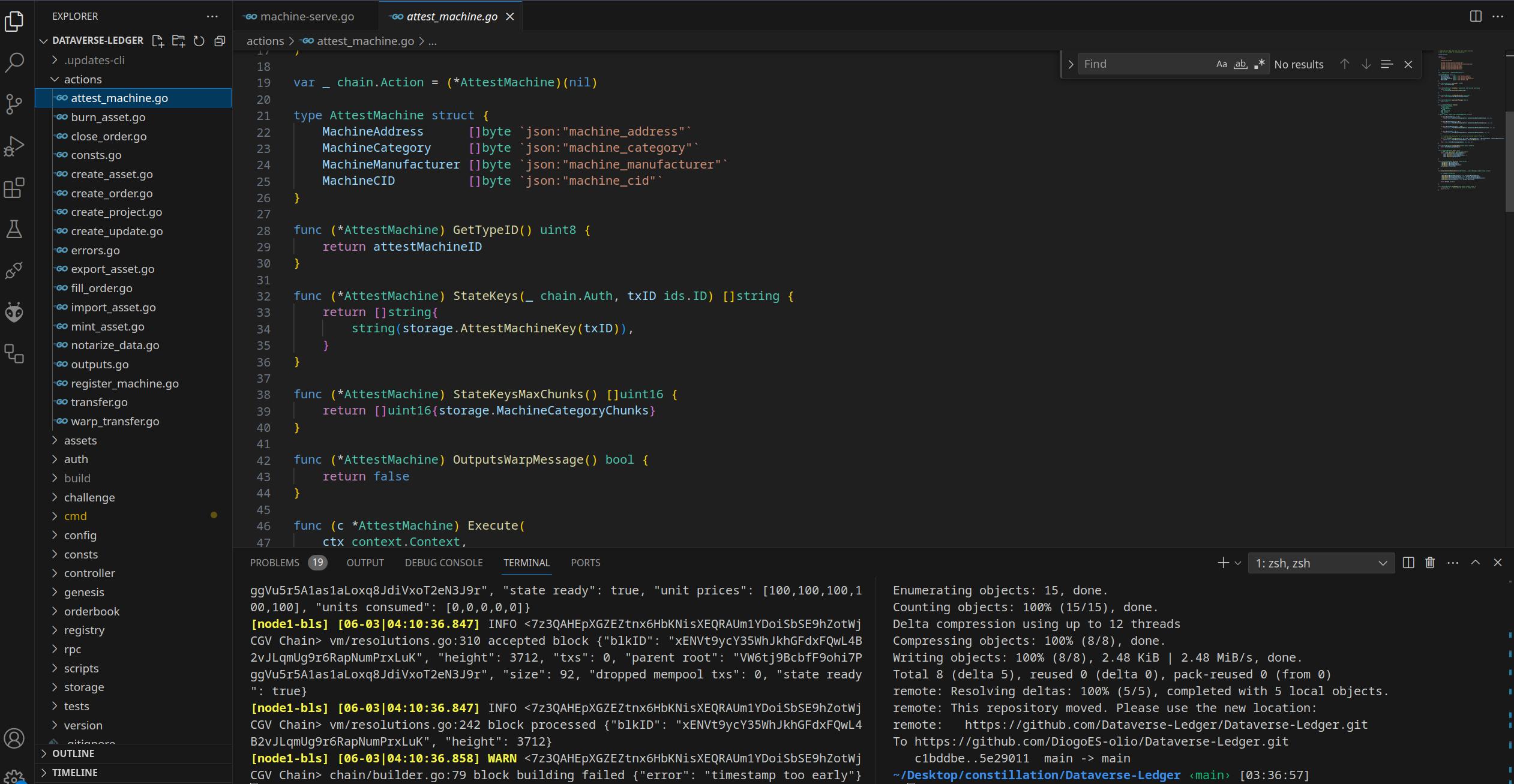Click into the Find input field
This screenshot has height=784, width=1514.
pos(1143,64)
